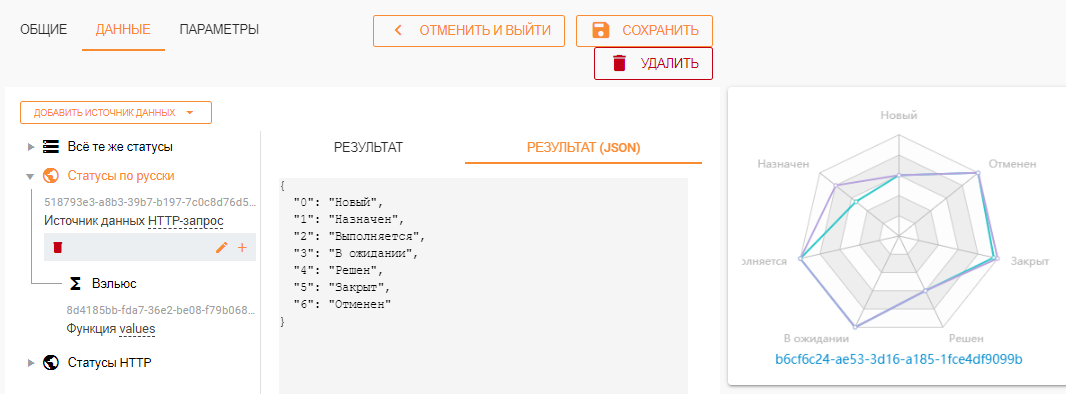
Task: Click the sigma icon beside Вэльюс
Action: coord(76,283)
